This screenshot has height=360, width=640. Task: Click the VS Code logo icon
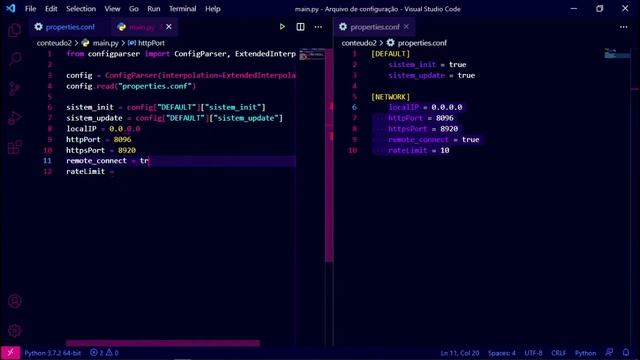(11, 9)
